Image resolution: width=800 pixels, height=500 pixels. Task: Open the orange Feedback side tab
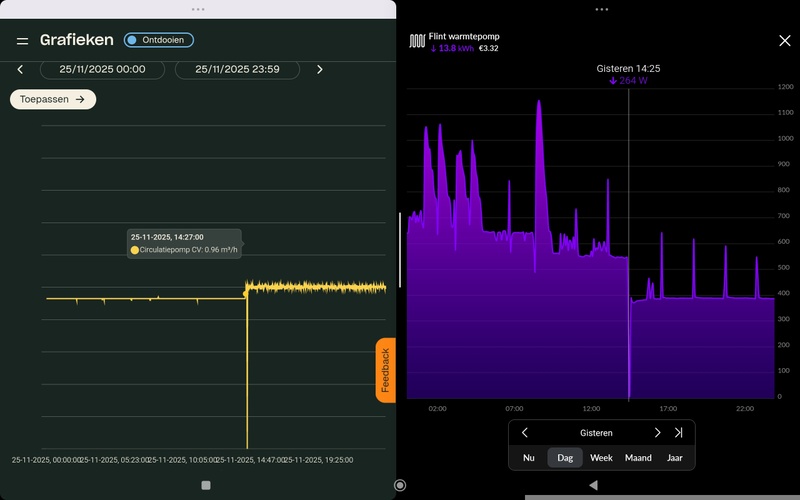(x=386, y=370)
